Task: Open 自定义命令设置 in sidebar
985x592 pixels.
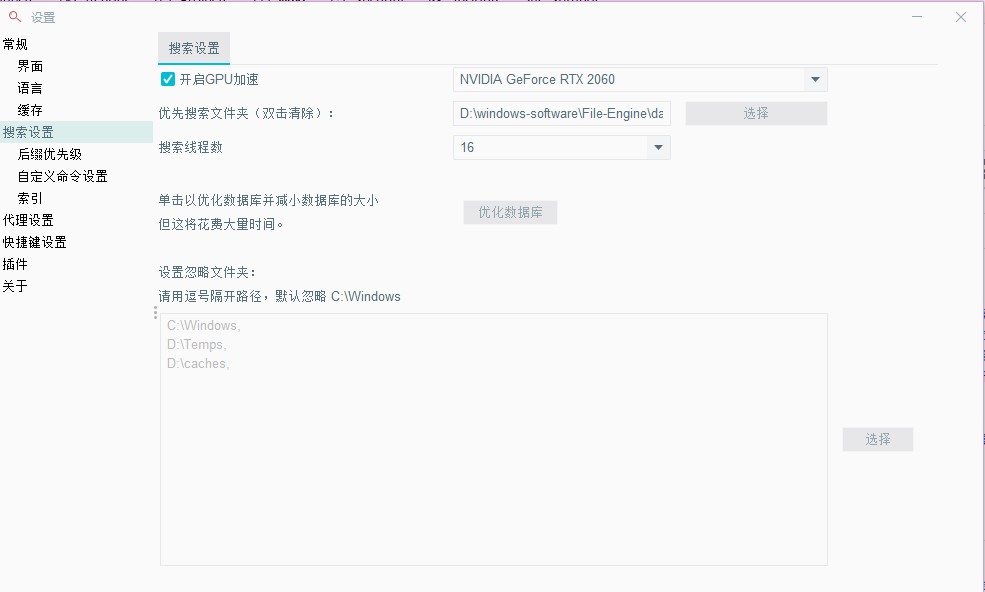Action: point(62,176)
